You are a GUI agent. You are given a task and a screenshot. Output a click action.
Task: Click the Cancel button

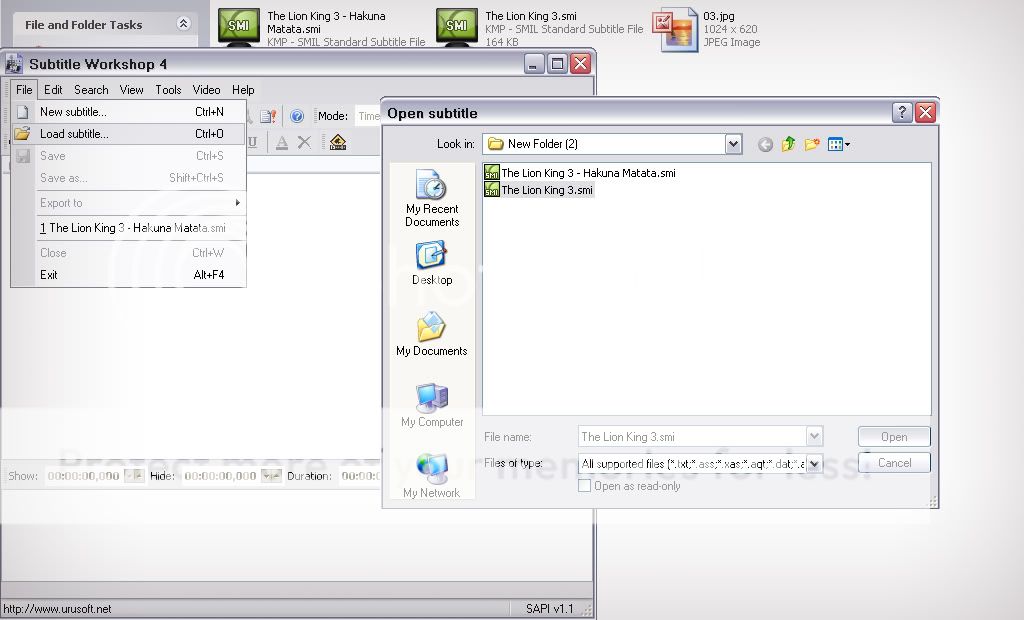tap(894, 463)
